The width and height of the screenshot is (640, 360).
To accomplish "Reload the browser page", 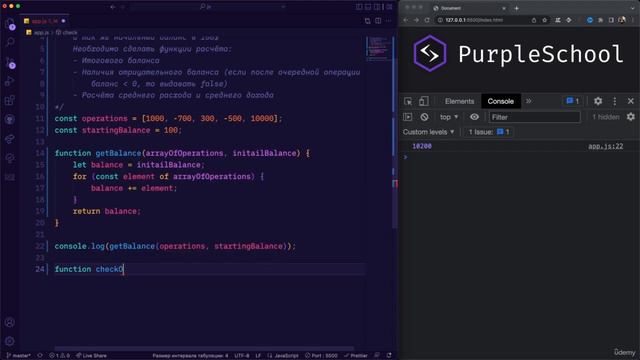I will tap(427, 20).
